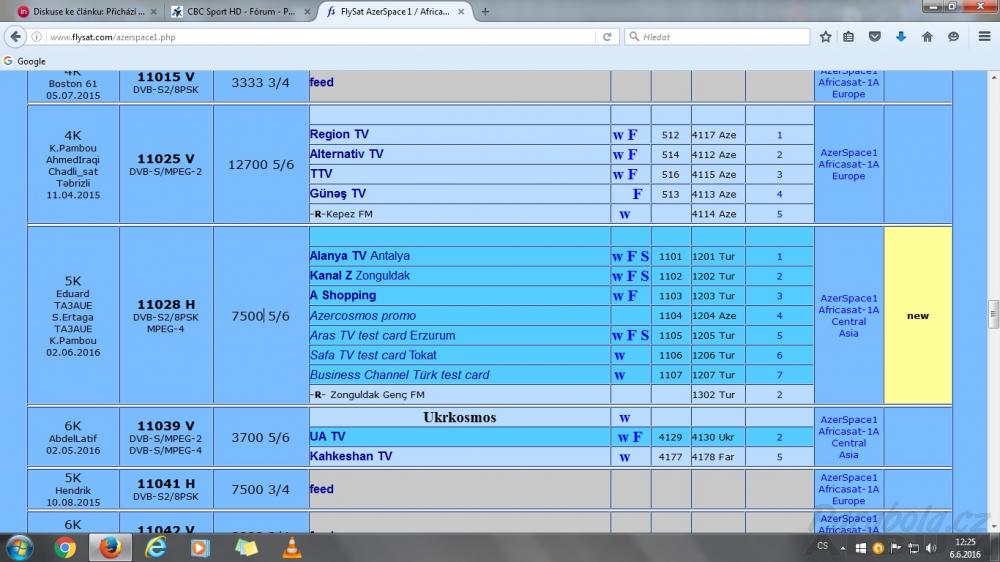The height and width of the screenshot is (562, 1000).
Task: Click the volume speaker tray icon
Action: pos(931,548)
